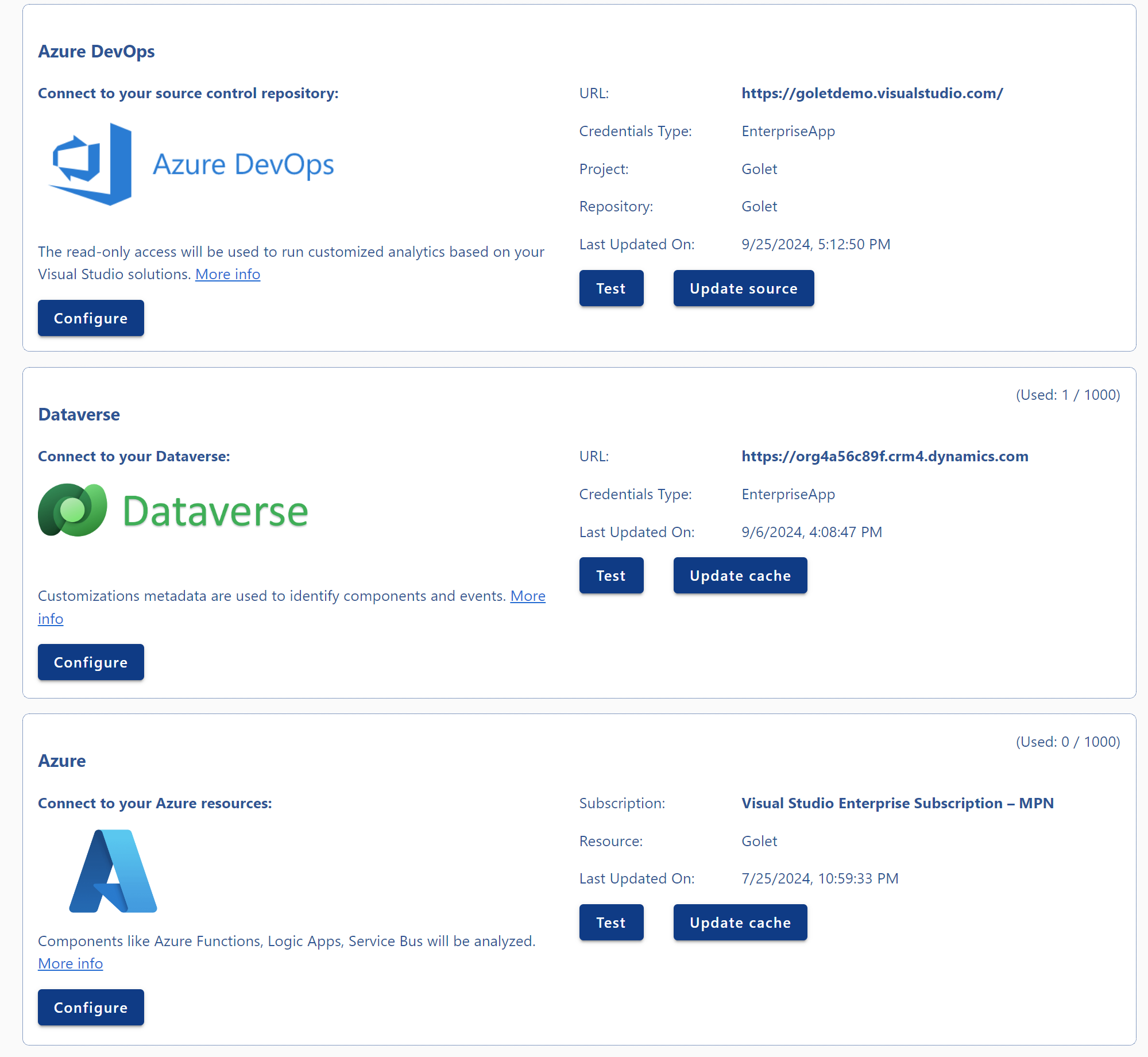Click the Azure 'A' logo image
Image resolution: width=1148 pixels, height=1057 pixels.
[113, 871]
